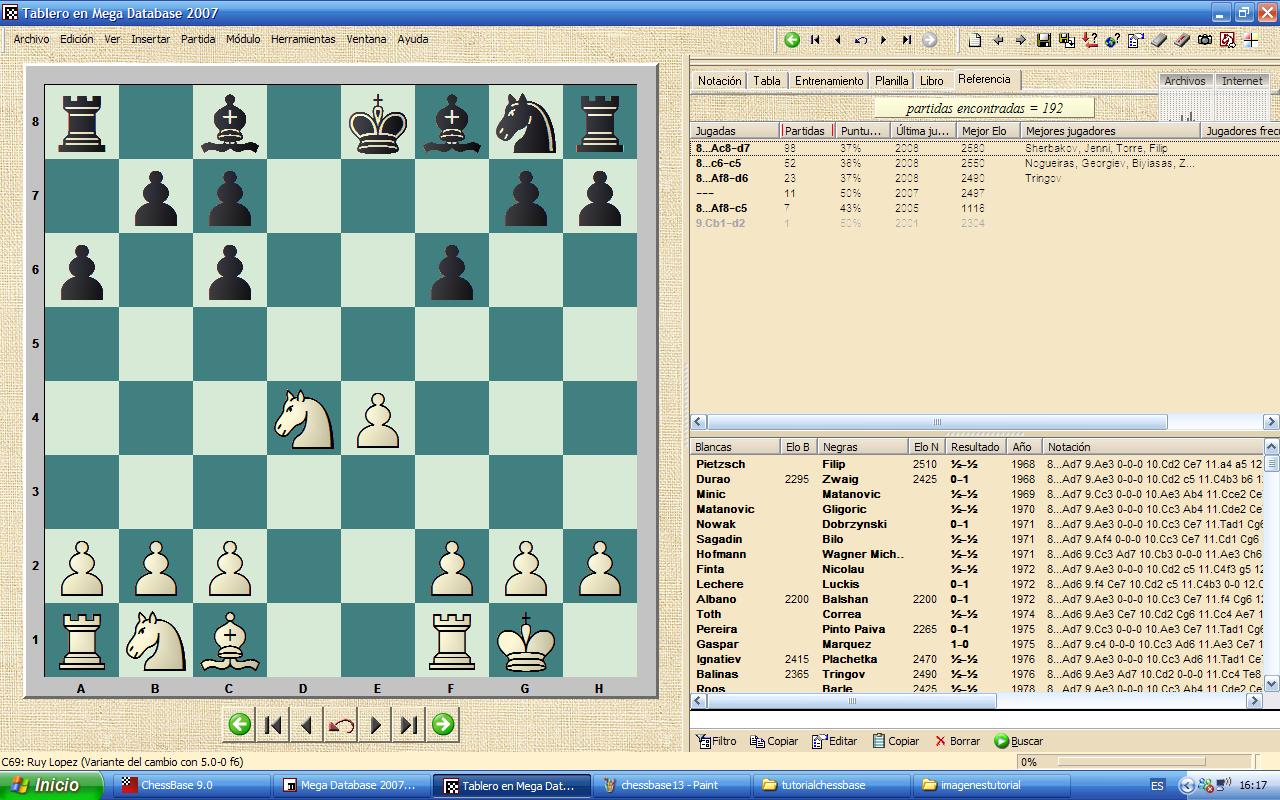Open the ChessBase board icon on toolbar
Screen dimensions: 1280x800
(1226, 41)
